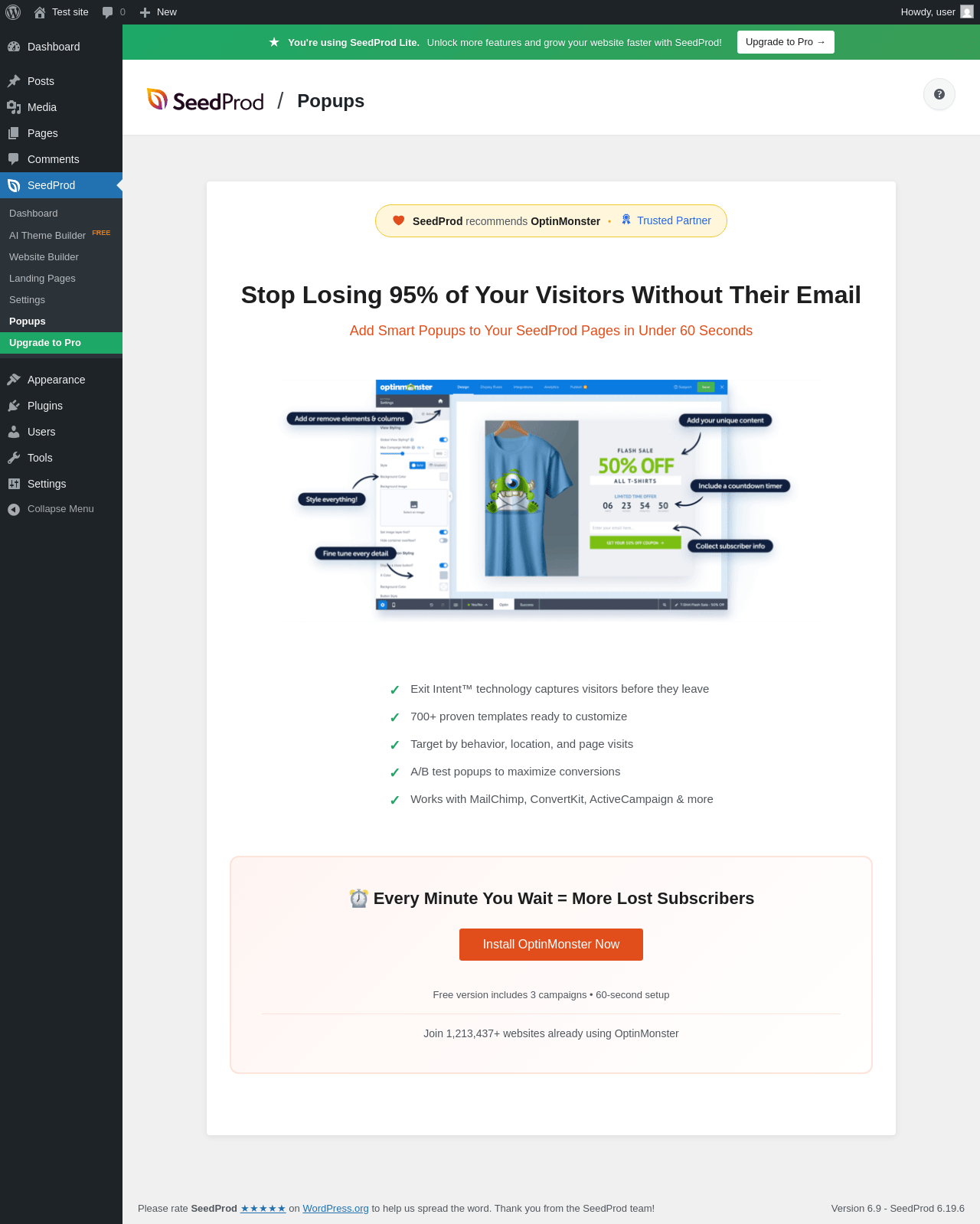The width and height of the screenshot is (980, 1224).
Task: Click the SeedProd leaf icon in sidebar
Action: point(14,185)
